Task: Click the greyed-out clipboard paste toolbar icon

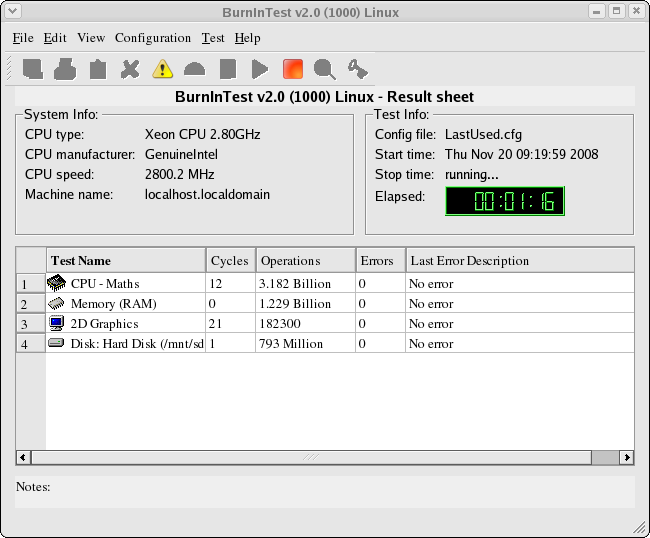Action: 98,69
